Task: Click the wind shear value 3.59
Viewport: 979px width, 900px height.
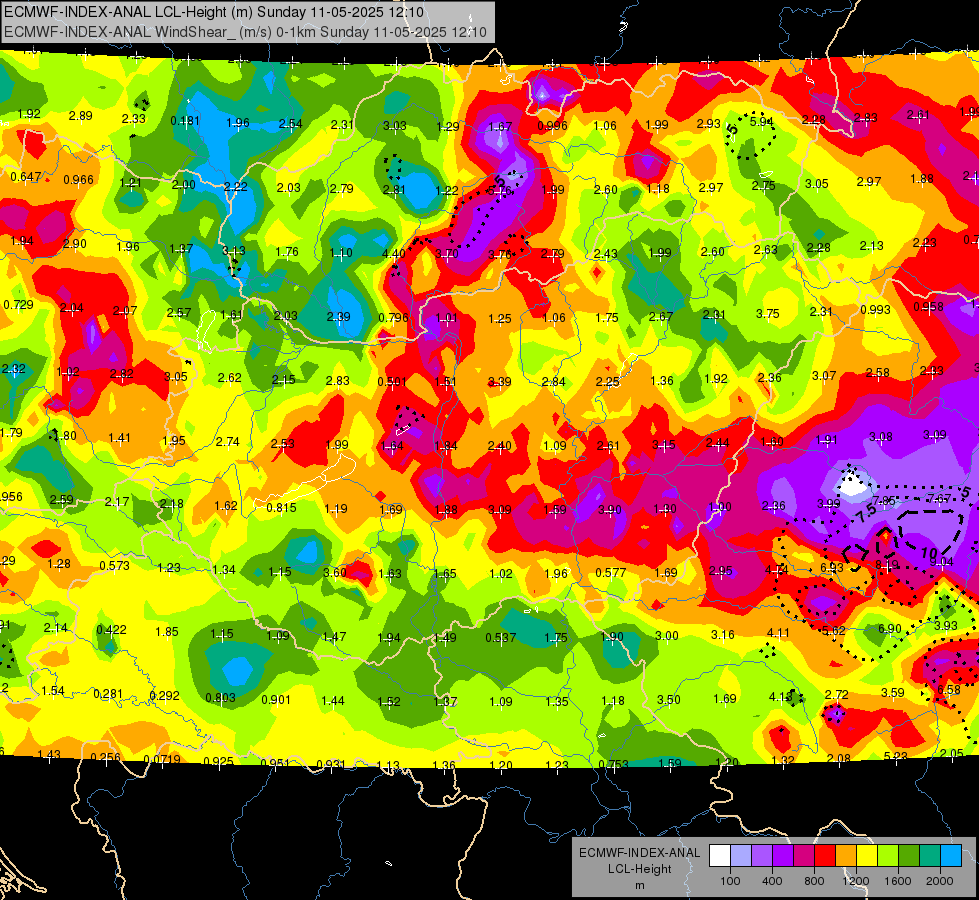Action: (893, 692)
